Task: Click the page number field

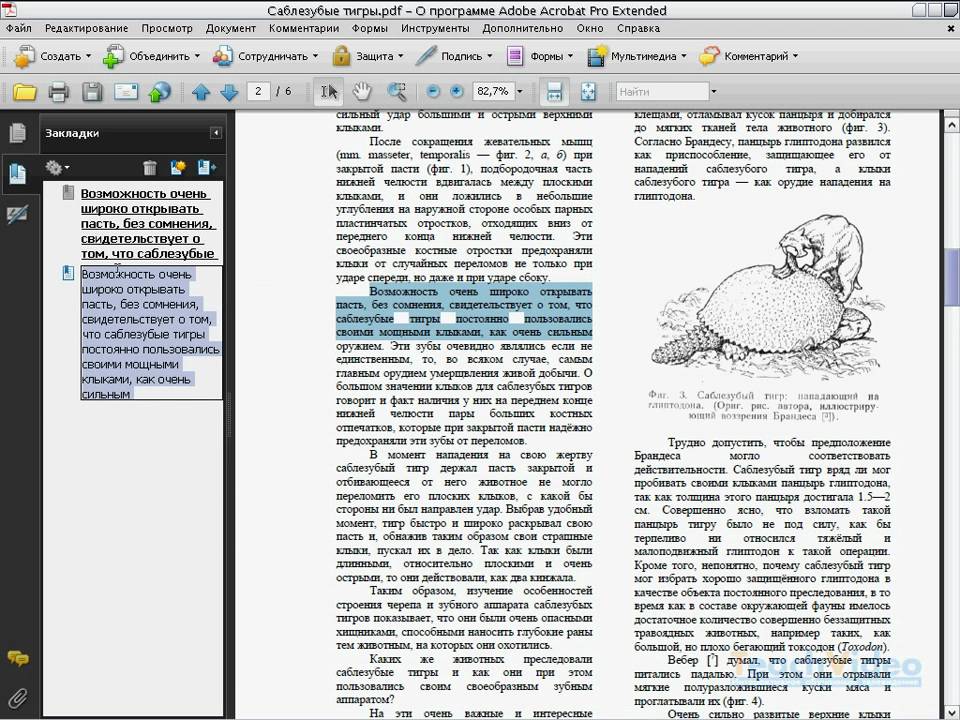Action: point(258,91)
